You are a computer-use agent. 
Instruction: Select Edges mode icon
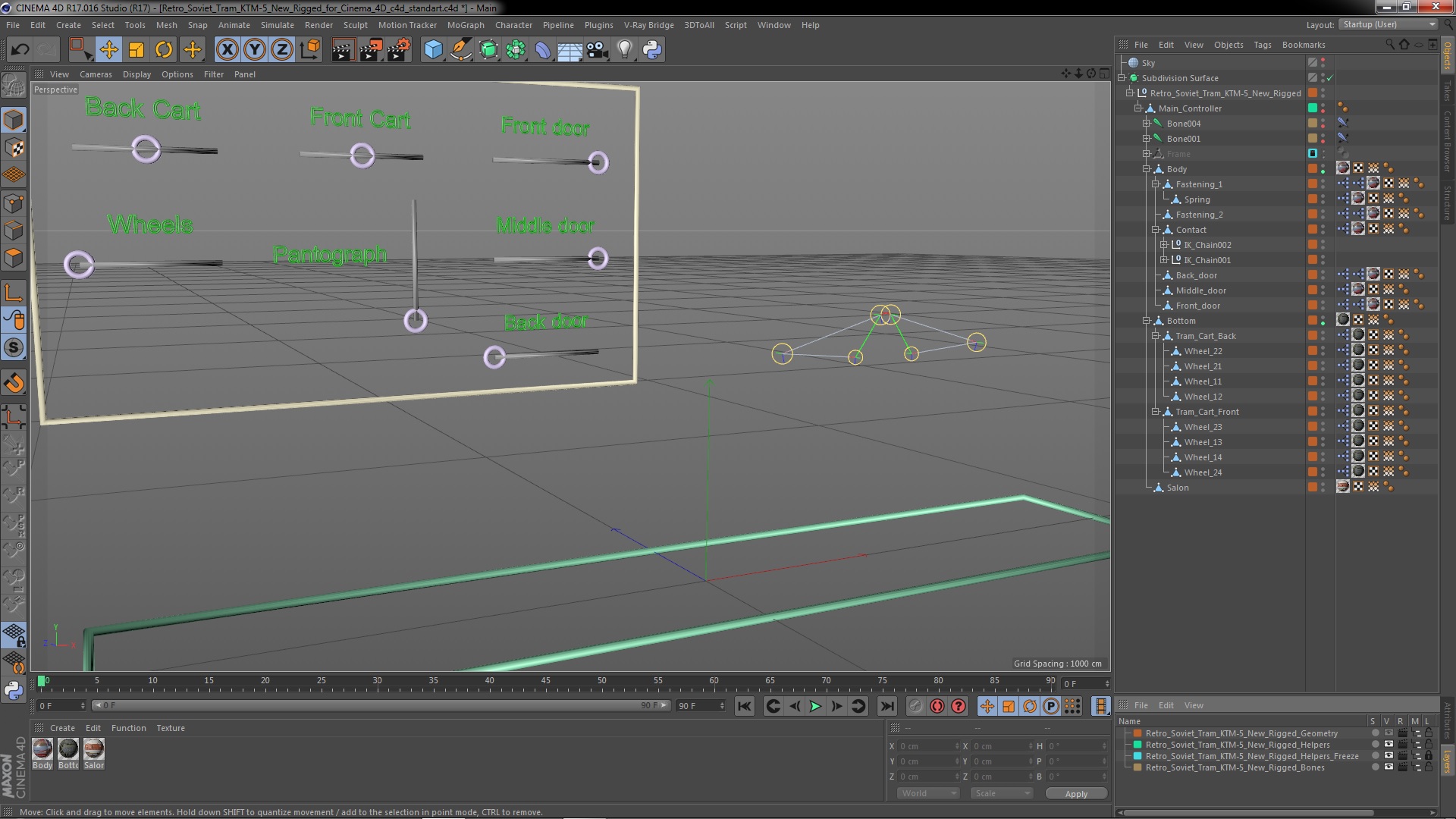pyautogui.click(x=14, y=231)
